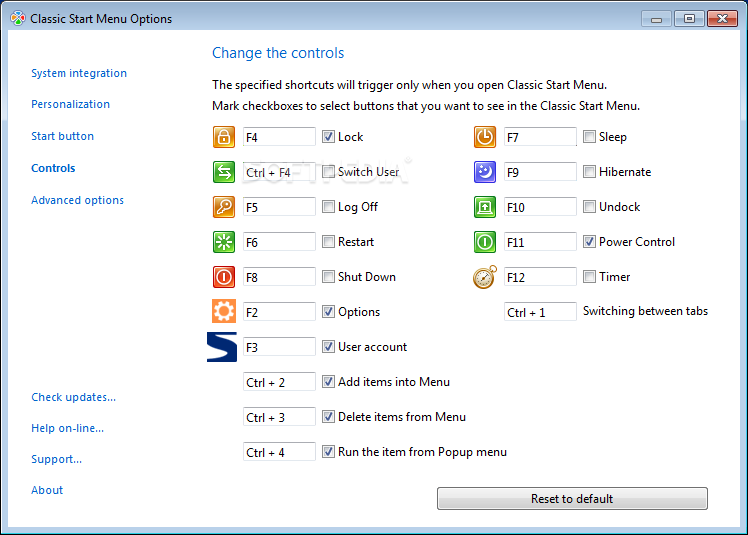748x535 pixels.
Task: Click the Power Control shortcut field F11
Action: (540, 242)
